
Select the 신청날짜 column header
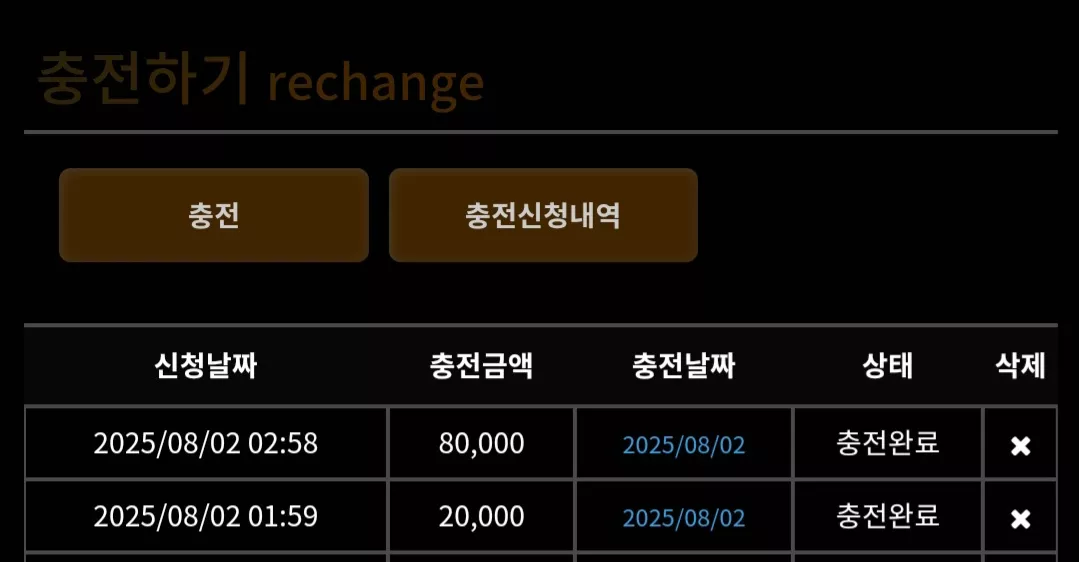point(206,365)
